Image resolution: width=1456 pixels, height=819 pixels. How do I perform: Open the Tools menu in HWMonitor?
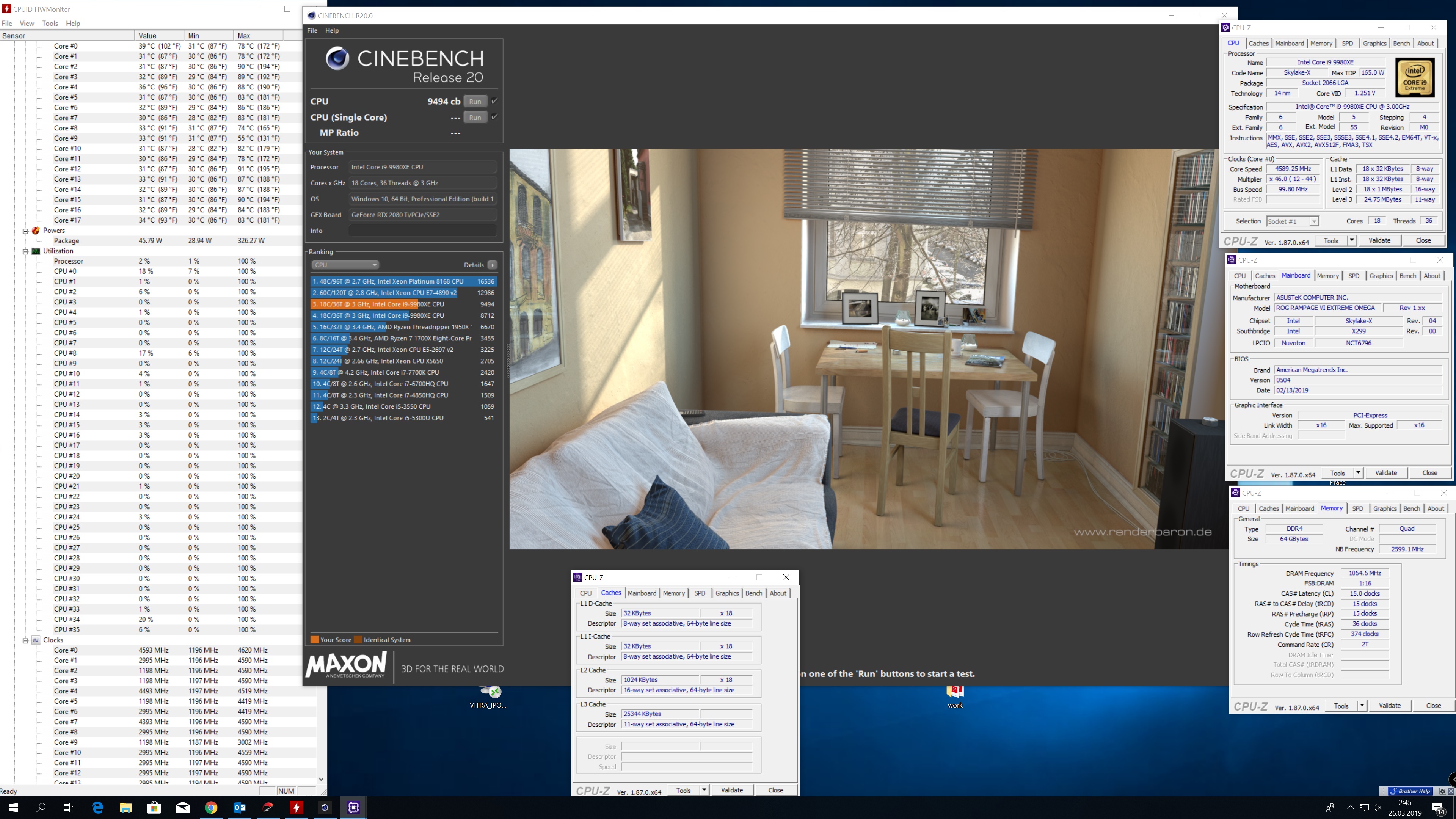click(50, 23)
